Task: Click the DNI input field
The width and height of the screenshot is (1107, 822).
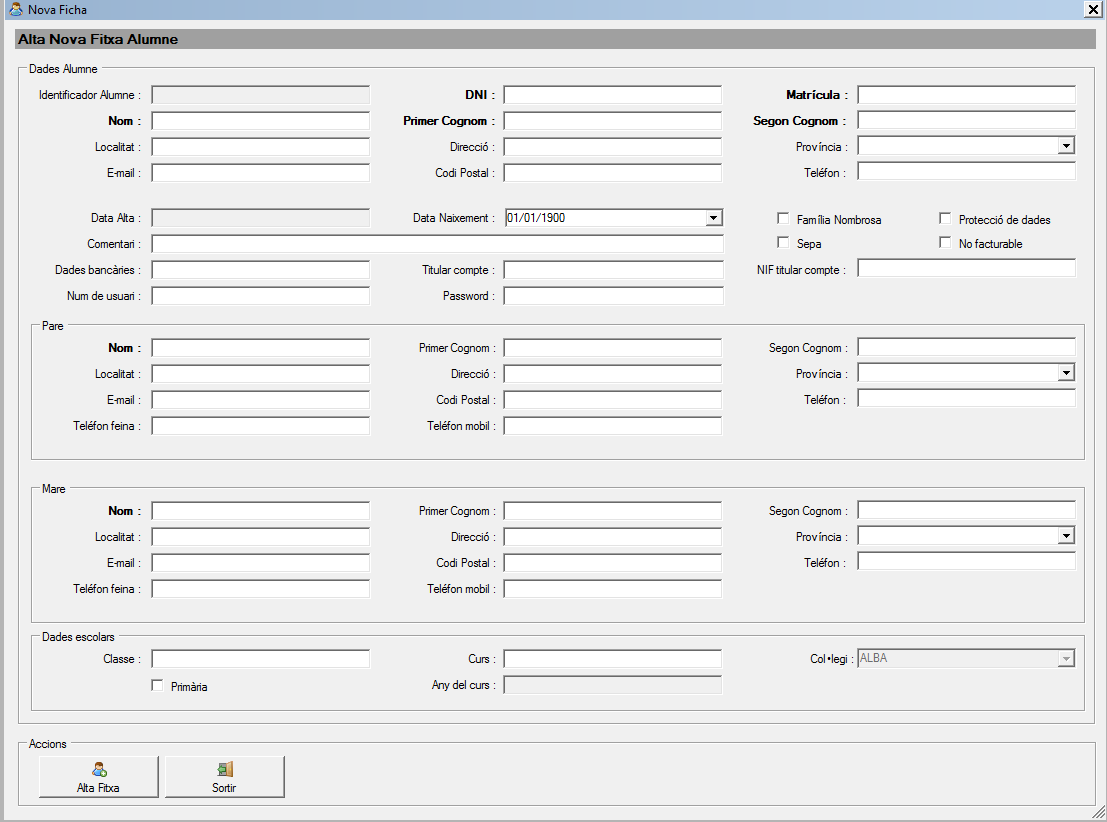Action: [x=612, y=95]
